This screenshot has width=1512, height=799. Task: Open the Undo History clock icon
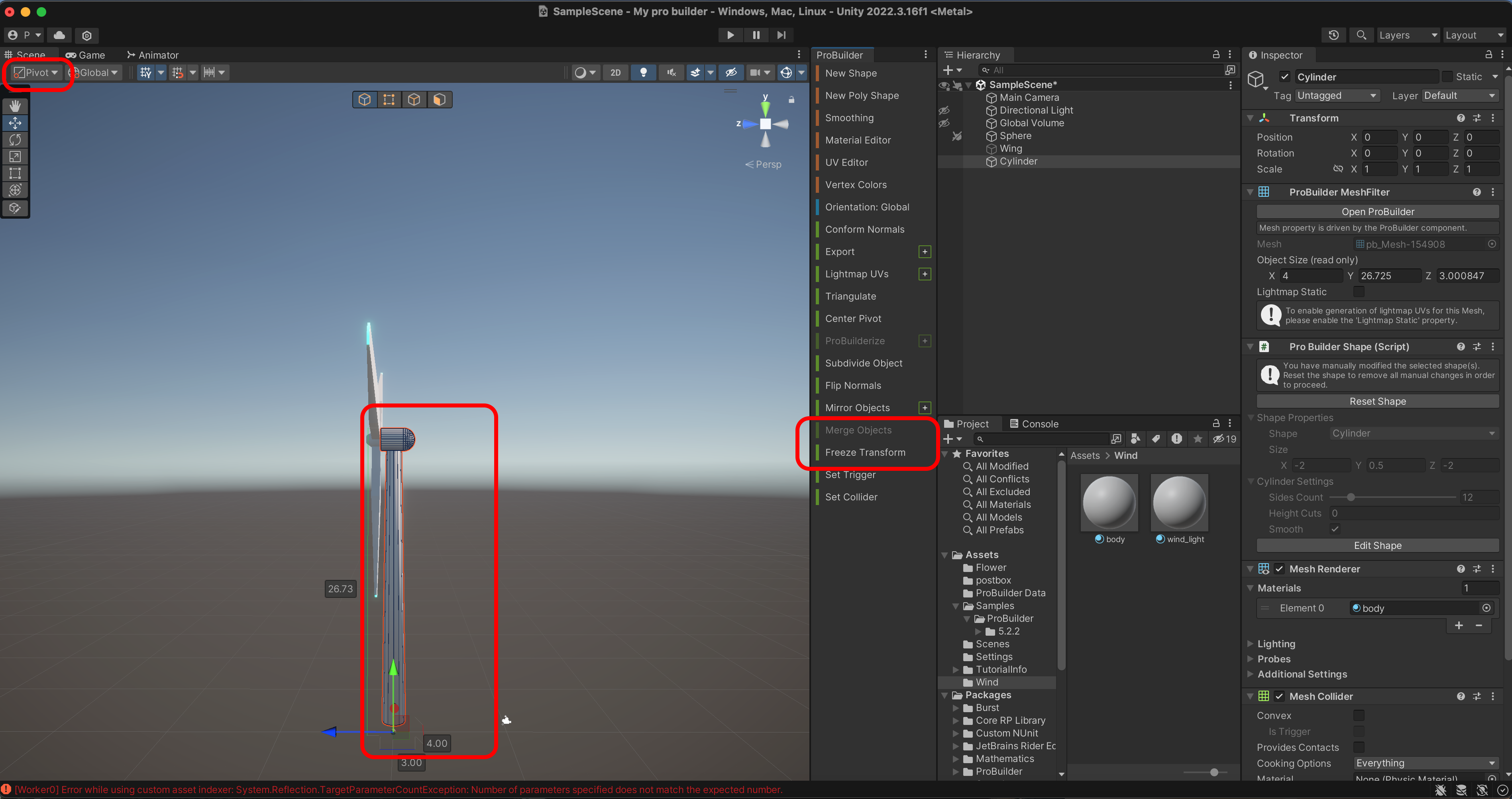[1333, 35]
